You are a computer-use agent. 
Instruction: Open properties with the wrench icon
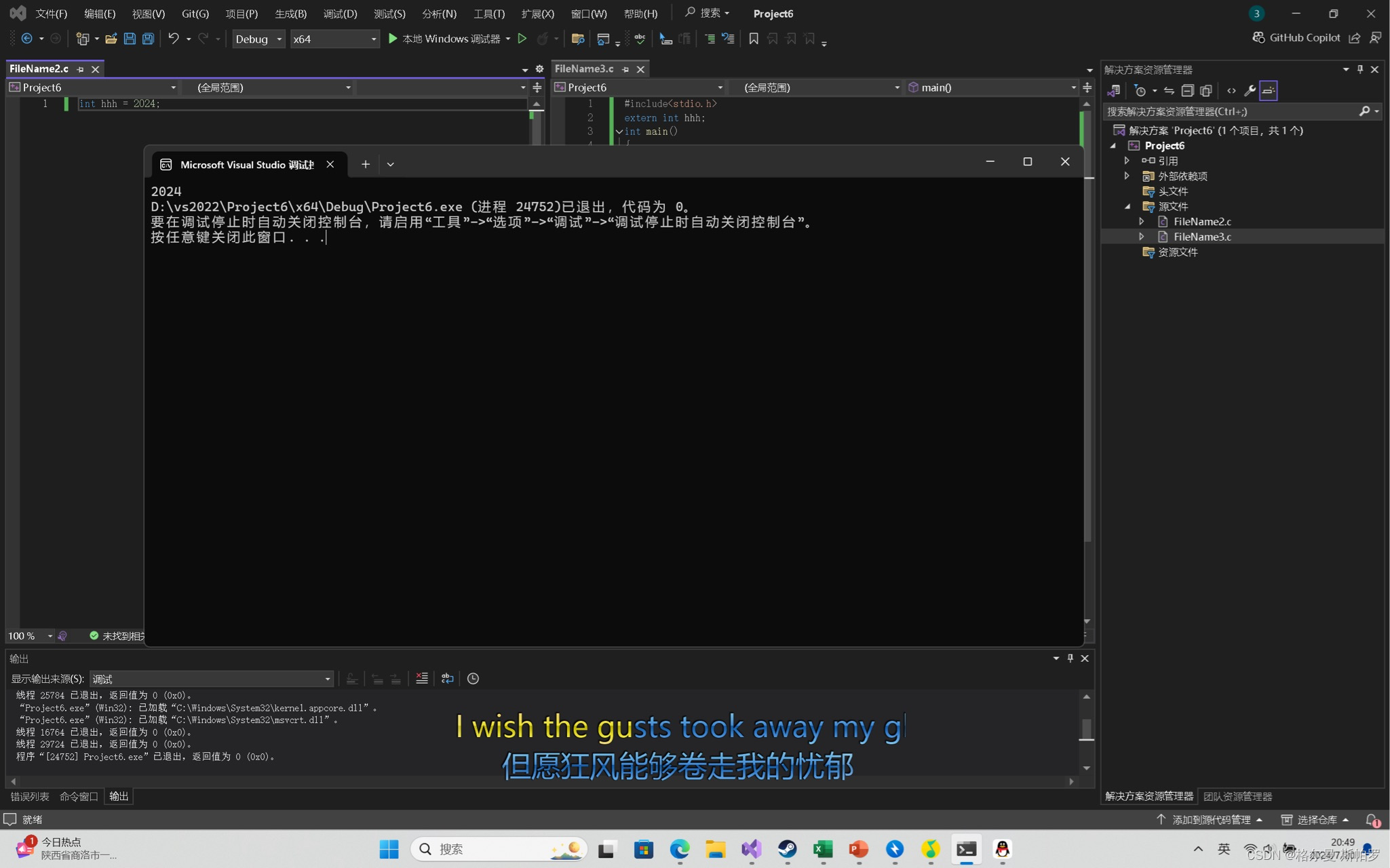(1250, 90)
